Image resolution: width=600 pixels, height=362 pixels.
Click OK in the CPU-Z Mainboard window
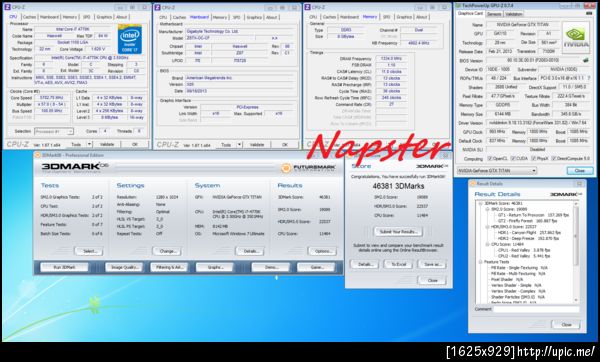[x=285, y=145]
